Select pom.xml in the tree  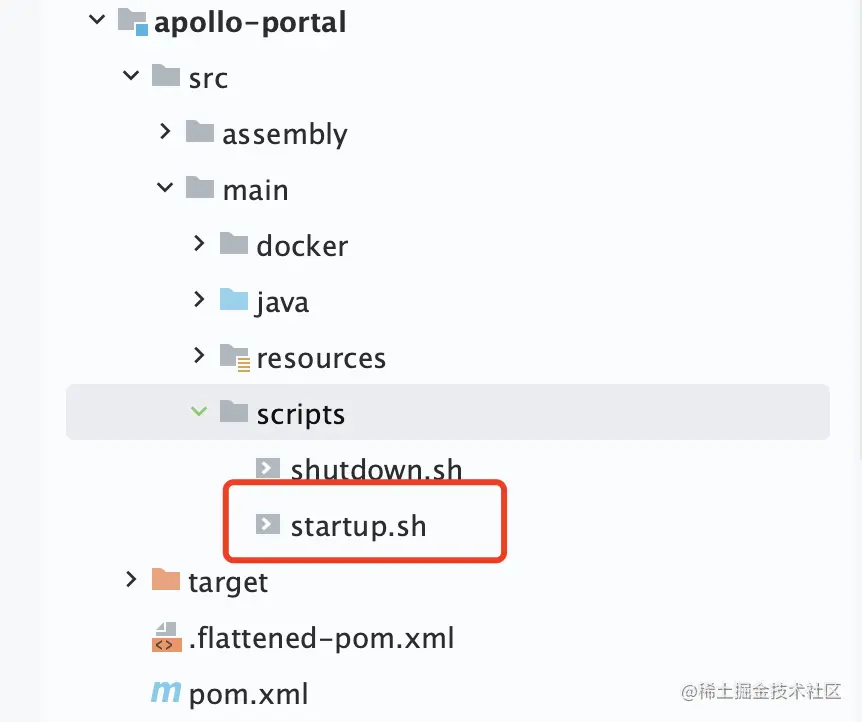pos(248,693)
